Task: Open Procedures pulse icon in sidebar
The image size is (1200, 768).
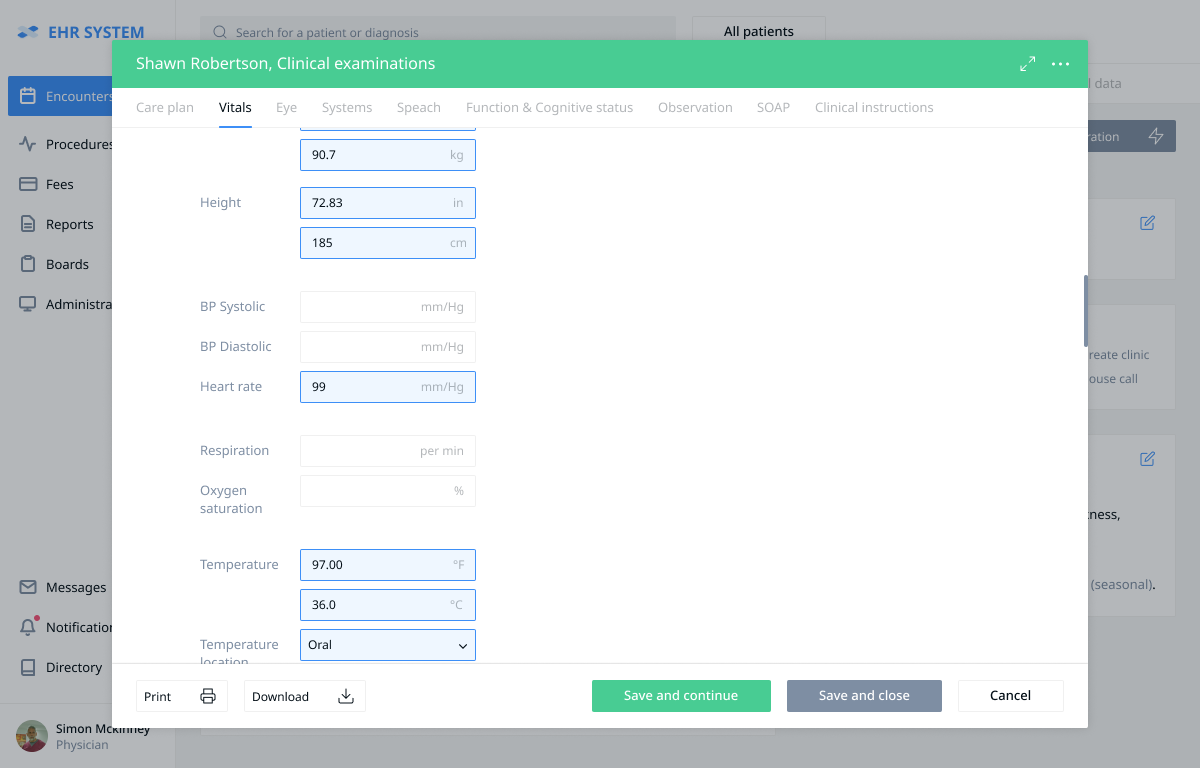Action: coord(28,144)
